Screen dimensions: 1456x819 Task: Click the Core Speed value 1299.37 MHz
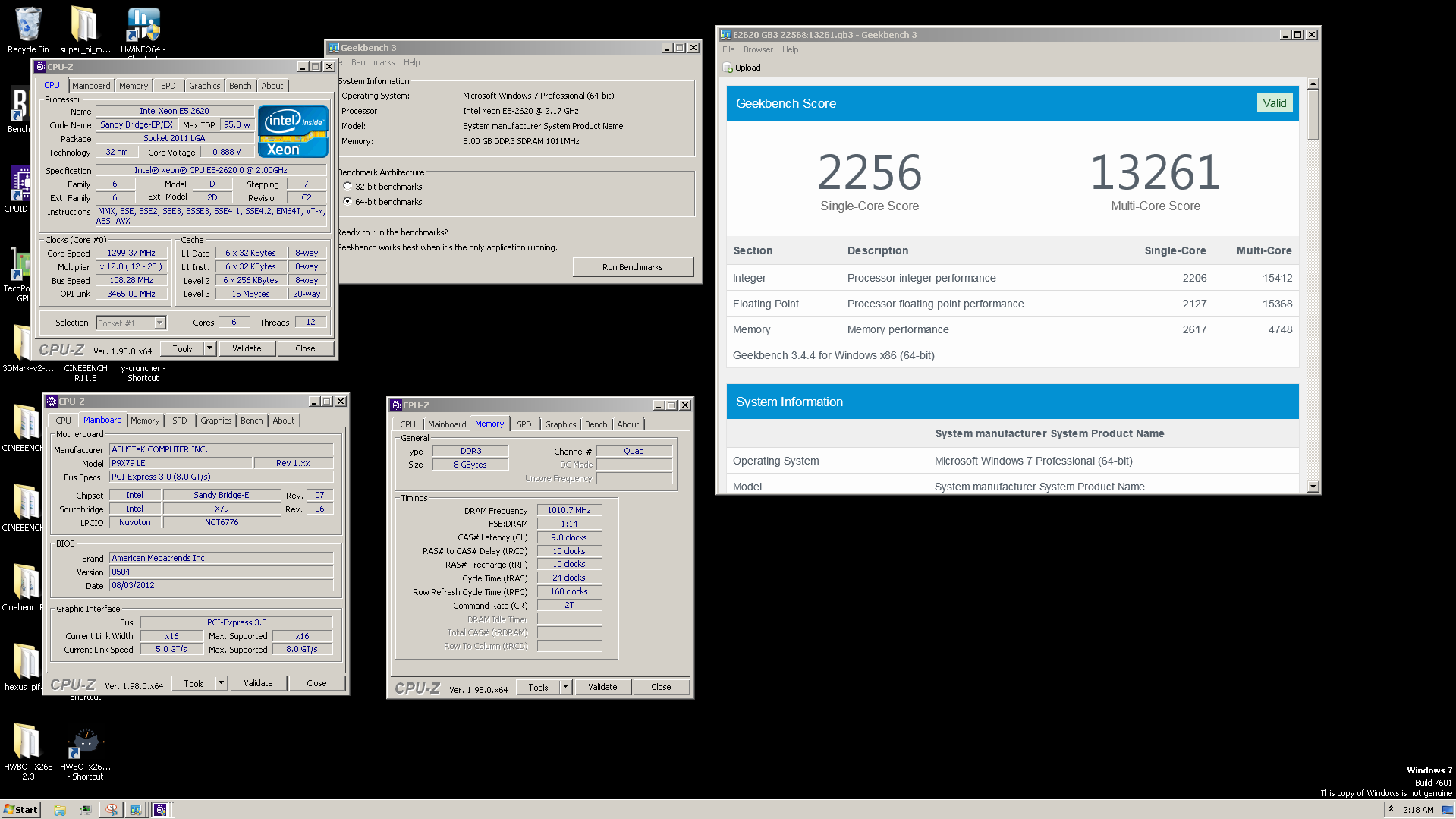131,254
